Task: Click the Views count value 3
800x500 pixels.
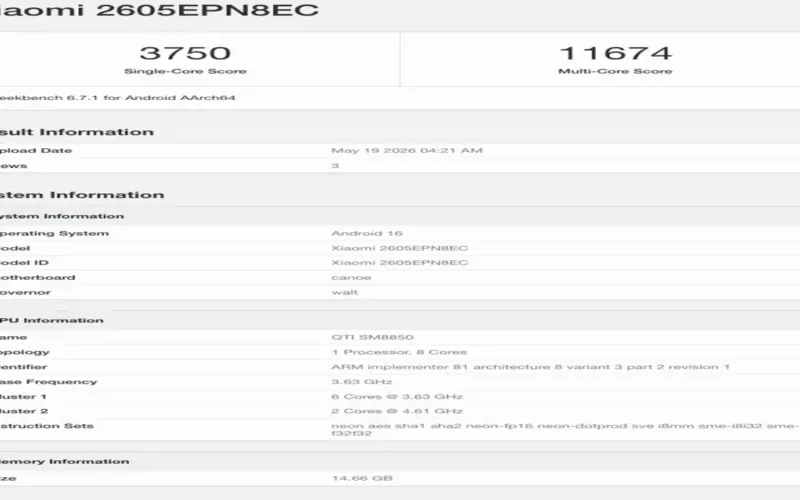Action: (x=335, y=165)
